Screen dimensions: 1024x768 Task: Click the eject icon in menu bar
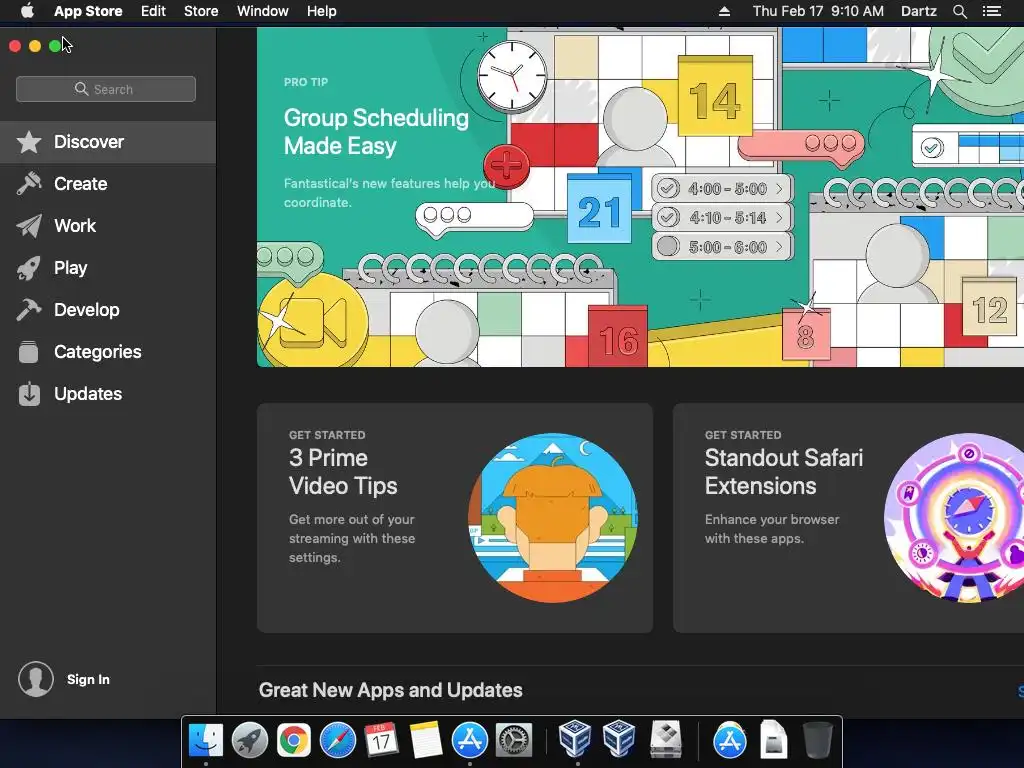724,11
